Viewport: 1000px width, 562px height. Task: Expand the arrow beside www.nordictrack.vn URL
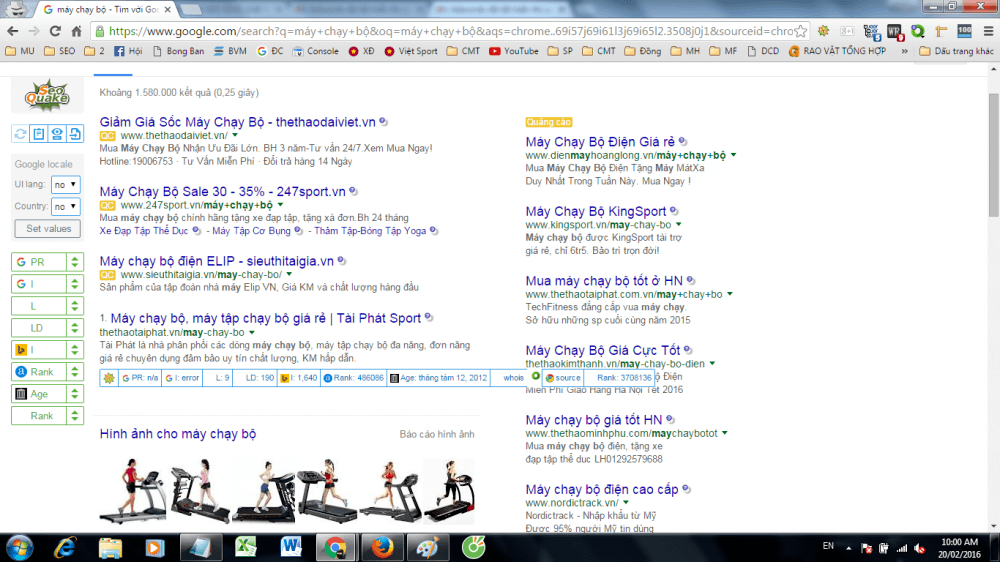click(x=626, y=503)
